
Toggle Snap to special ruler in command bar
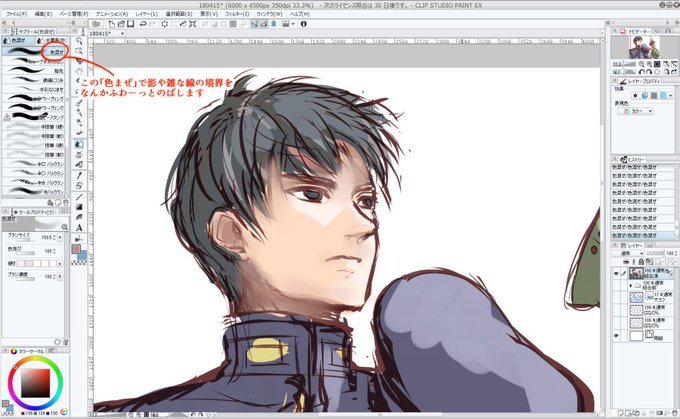264,24
